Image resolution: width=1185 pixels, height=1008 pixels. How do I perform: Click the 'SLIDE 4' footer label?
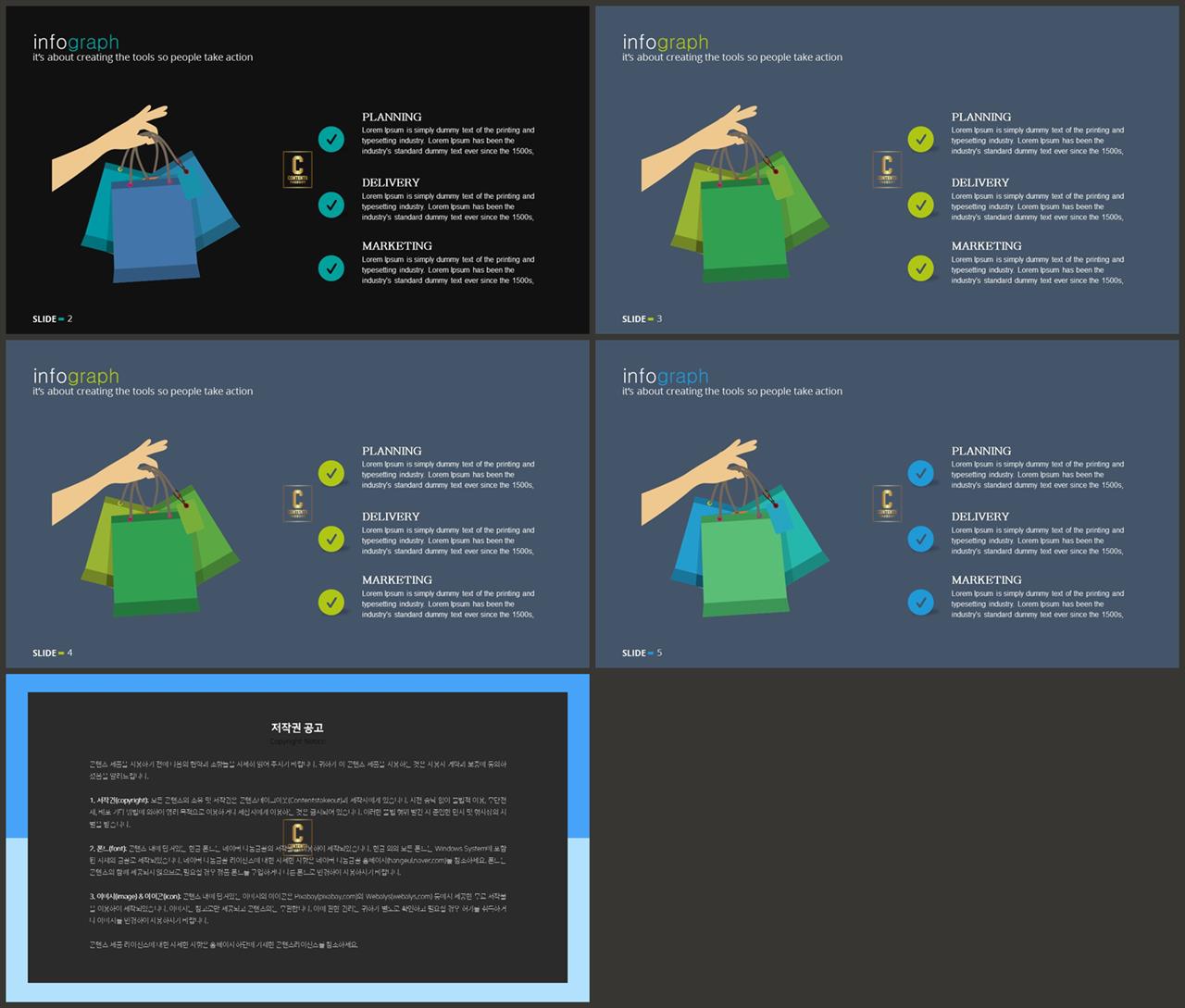(x=52, y=653)
